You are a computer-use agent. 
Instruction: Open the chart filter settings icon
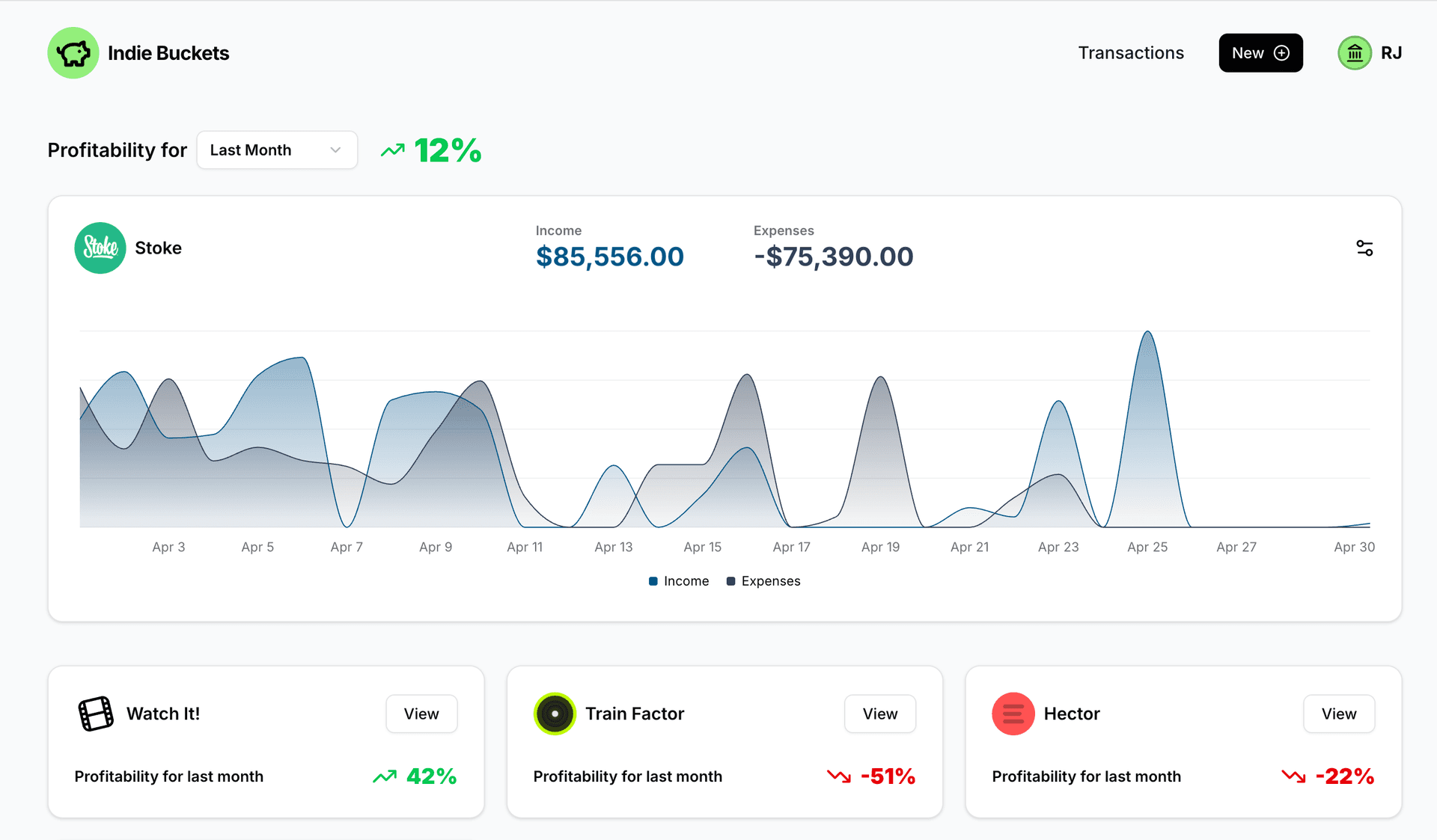(1364, 248)
